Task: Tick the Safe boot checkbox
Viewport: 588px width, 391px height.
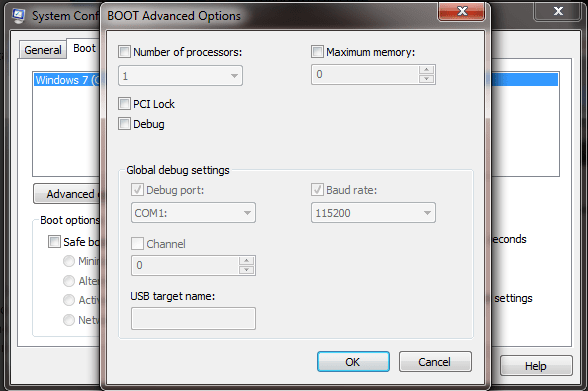Action: [x=54, y=241]
